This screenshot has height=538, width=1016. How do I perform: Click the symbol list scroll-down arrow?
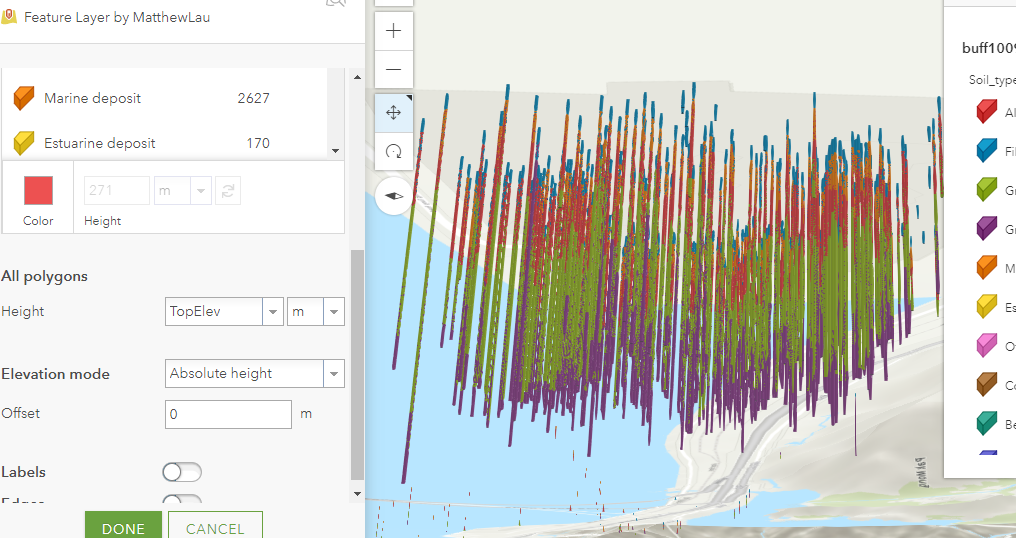click(x=336, y=150)
